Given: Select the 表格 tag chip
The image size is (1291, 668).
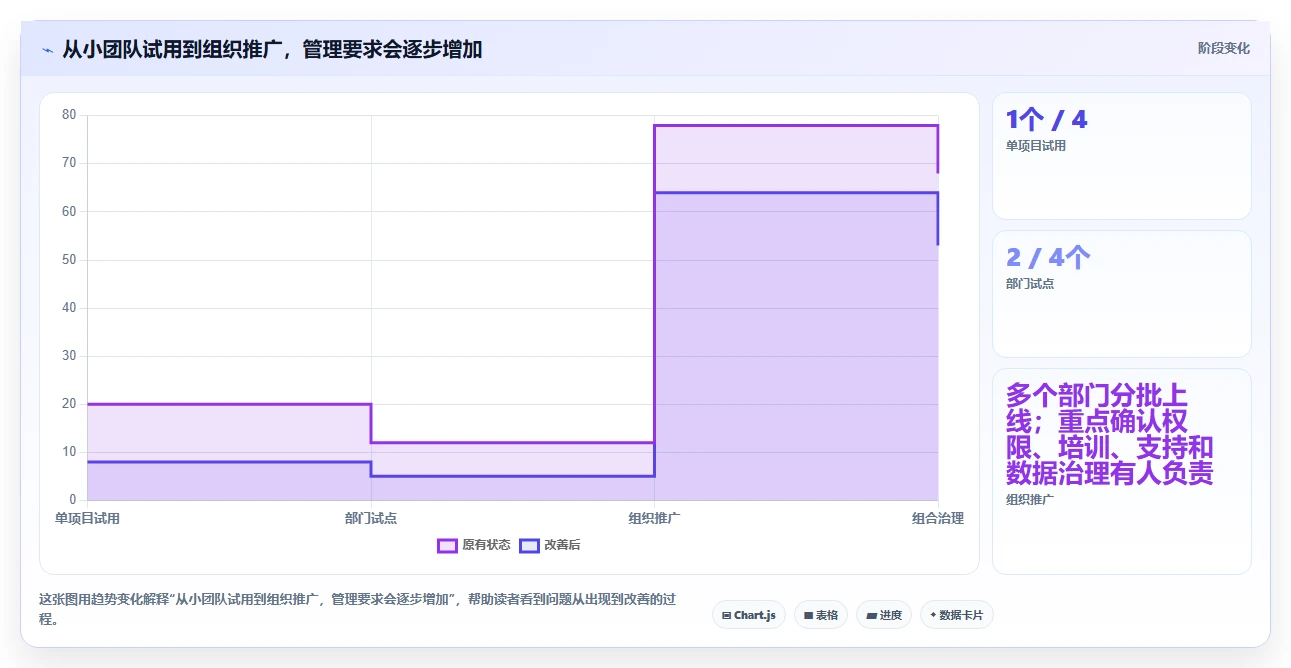Looking at the screenshot, I should pos(821,615).
